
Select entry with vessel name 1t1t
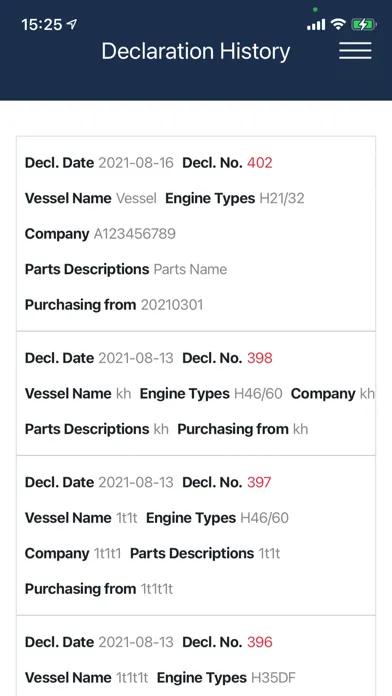point(196,535)
